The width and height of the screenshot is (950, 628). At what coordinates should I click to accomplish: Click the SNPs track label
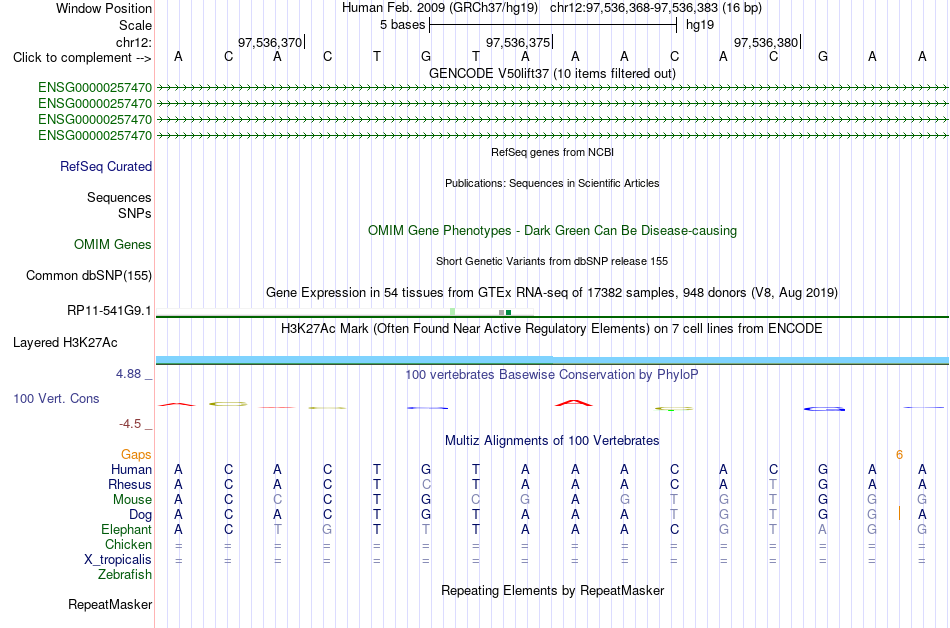pos(135,213)
